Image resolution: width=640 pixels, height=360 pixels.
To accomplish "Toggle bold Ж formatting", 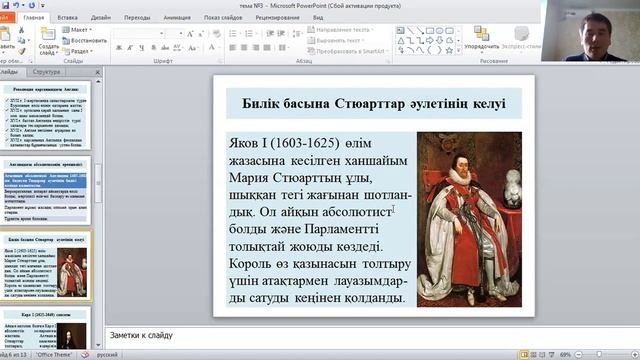I will coord(119,48).
